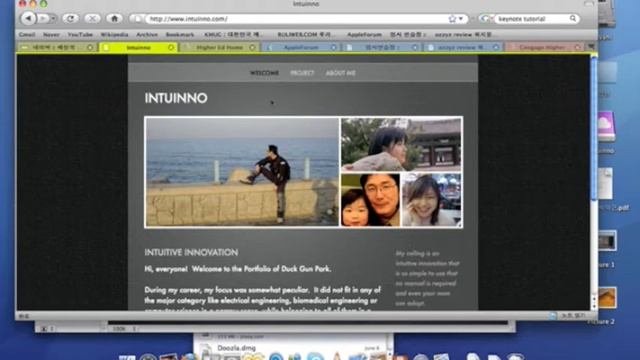Open the YouTube bookmark

coord(80,35)
